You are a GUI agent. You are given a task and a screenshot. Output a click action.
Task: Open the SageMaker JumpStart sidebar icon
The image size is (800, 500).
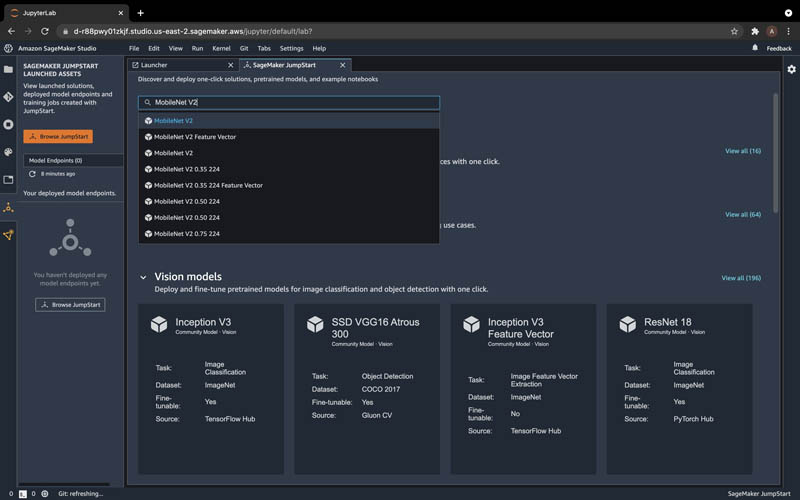click(8, 207)
